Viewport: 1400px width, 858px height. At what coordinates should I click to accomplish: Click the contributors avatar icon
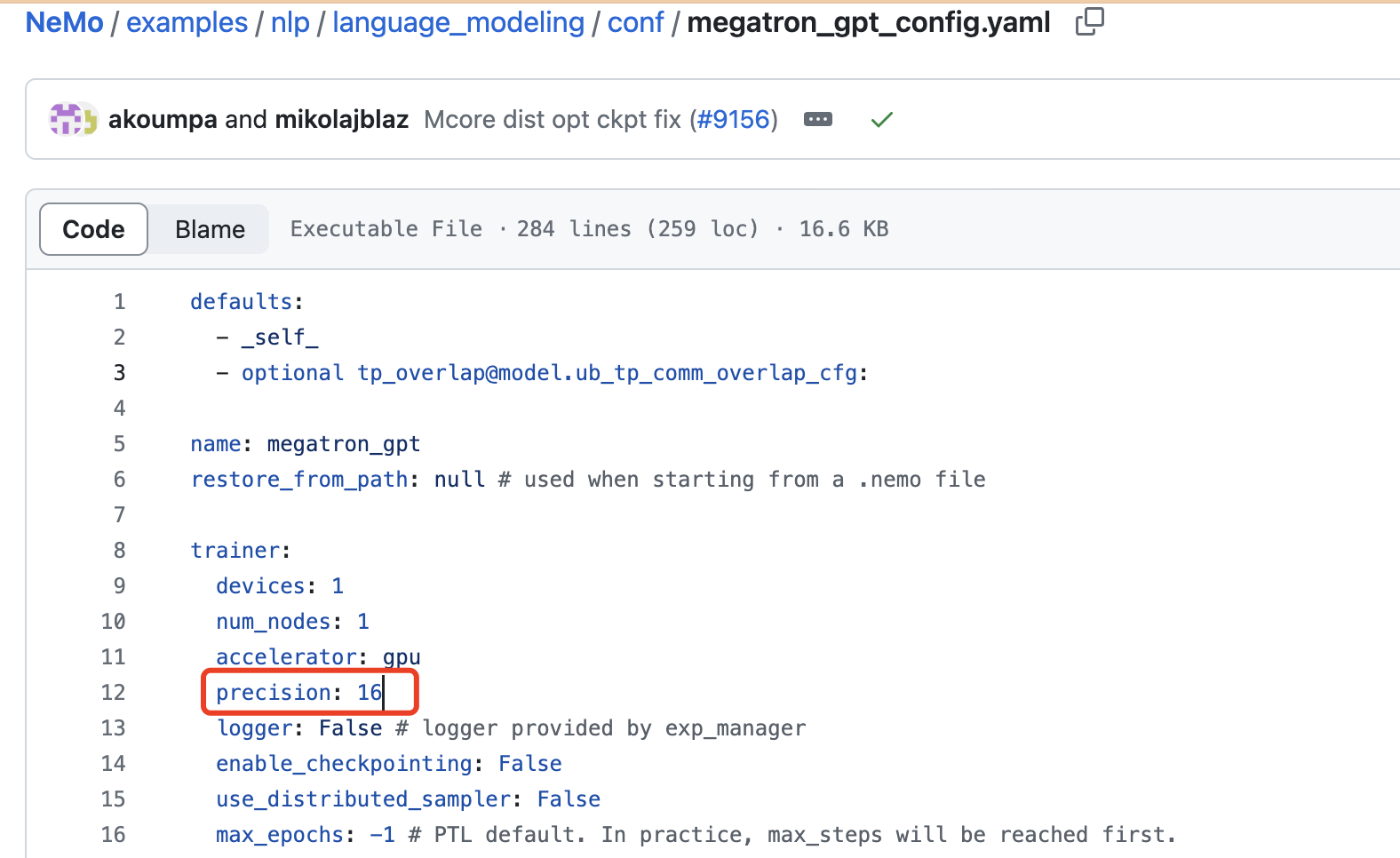73,119
